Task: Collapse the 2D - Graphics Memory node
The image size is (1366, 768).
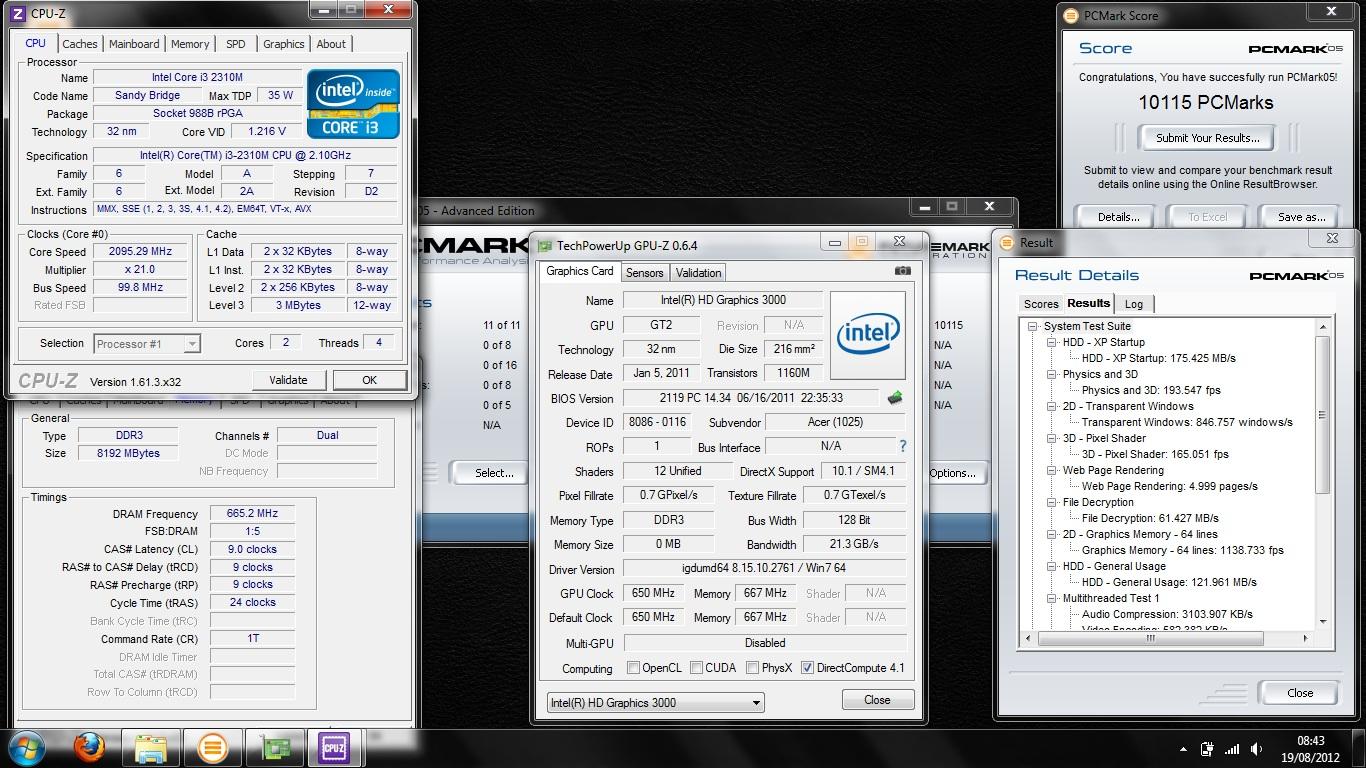Action: click(1052, 534)
